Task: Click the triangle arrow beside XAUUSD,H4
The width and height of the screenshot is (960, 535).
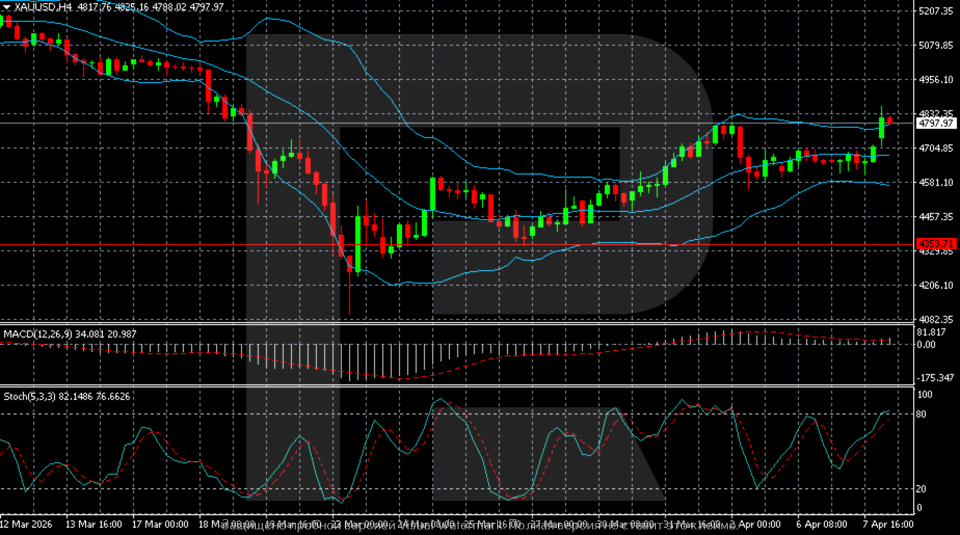Action: point(6,6)
